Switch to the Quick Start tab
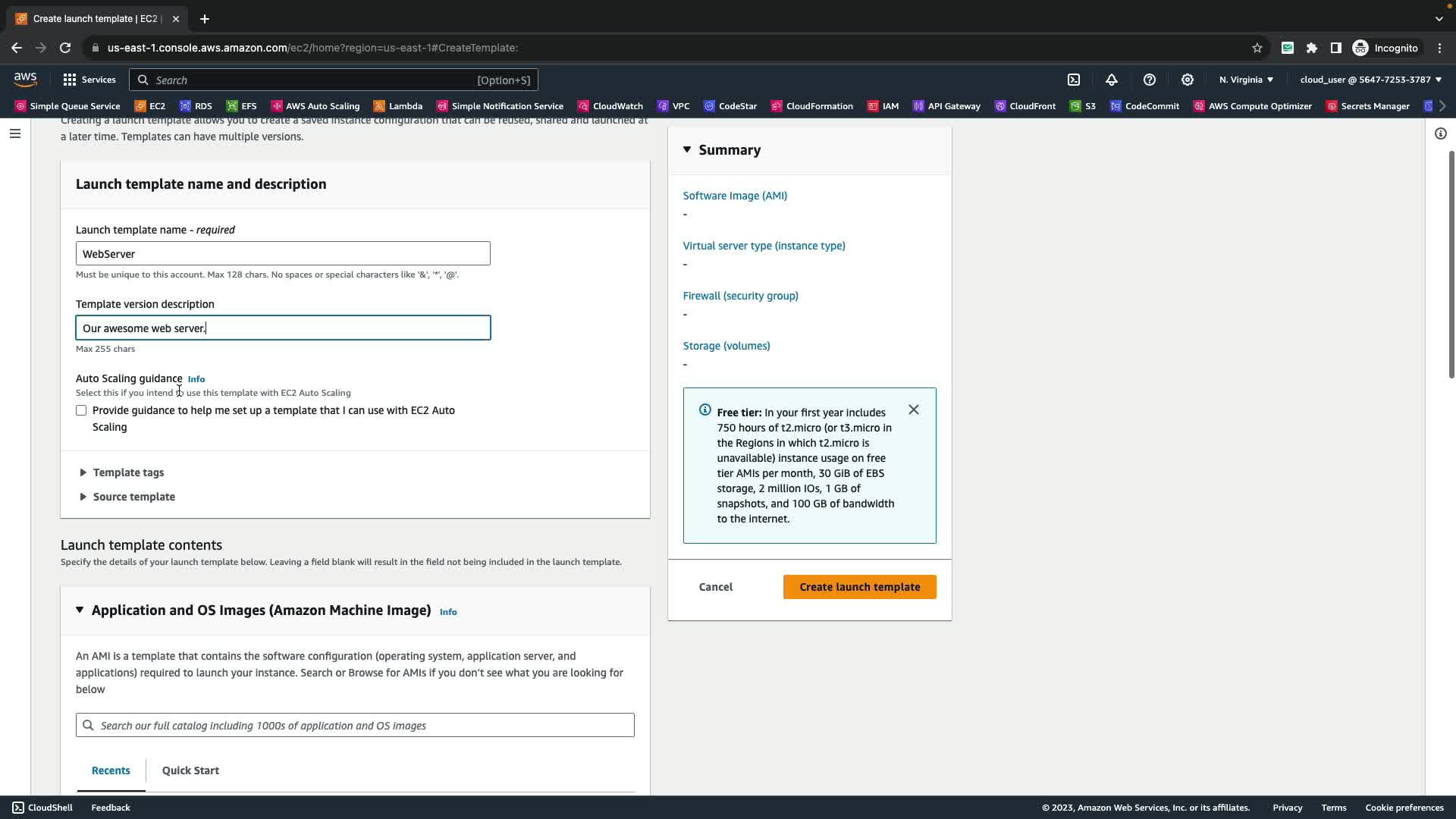 click(x=190, y=770)
